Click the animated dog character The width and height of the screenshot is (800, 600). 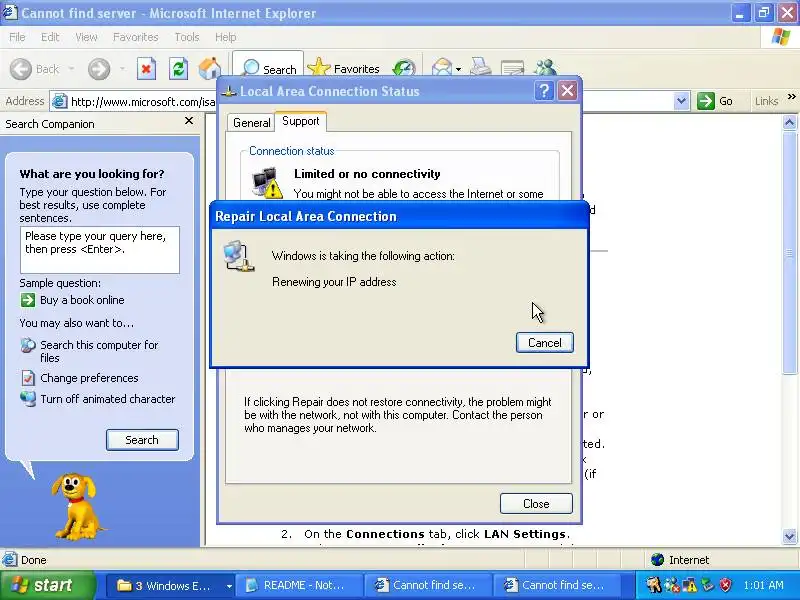(77, 506)
